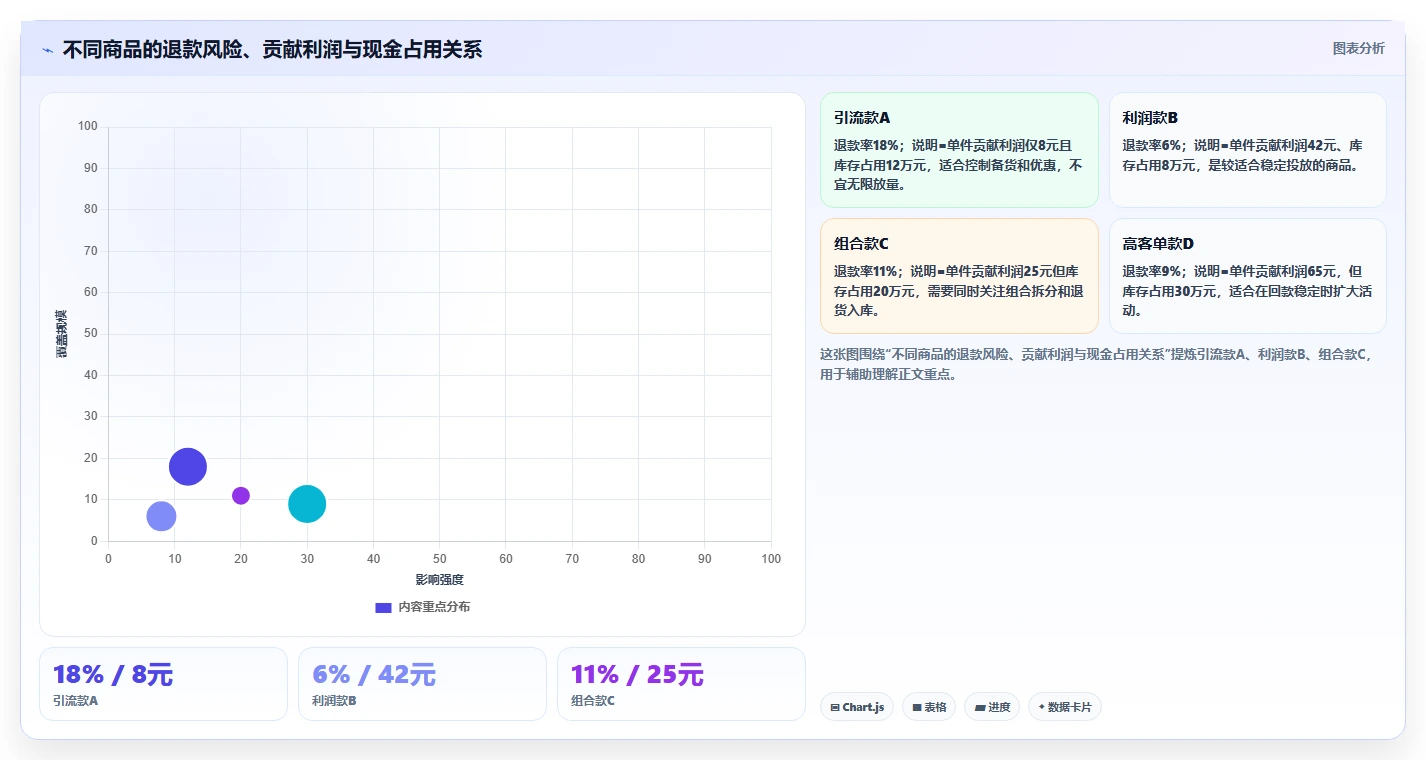1426x760 pixels.
Task: Click the 退款率6% description text
Action: coord(1243,155)
